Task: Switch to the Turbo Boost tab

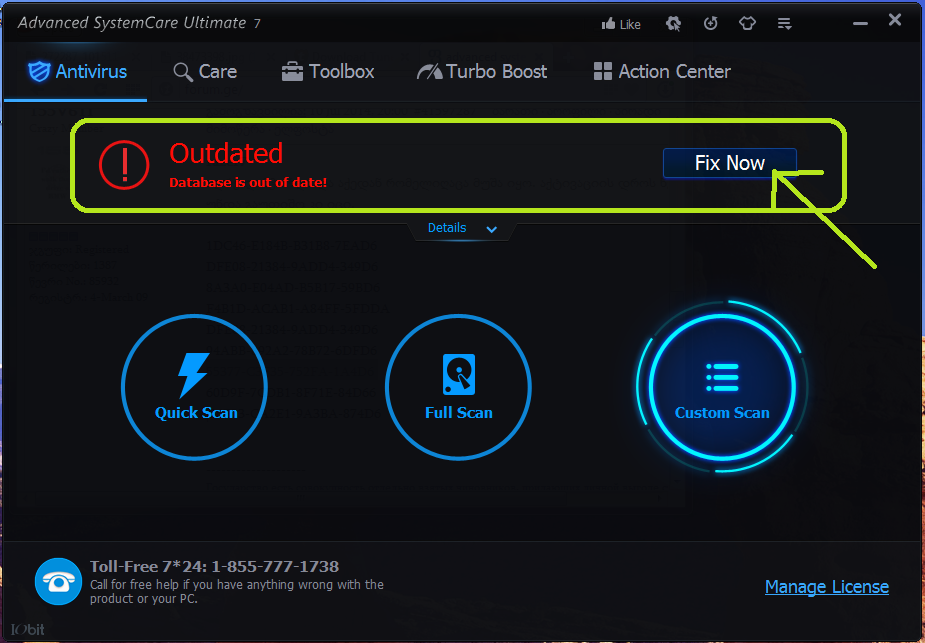Action: pos(482,72)
